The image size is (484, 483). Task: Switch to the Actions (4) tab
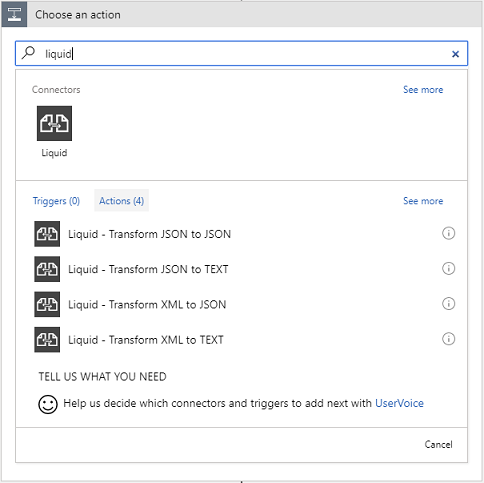pyautogui.click(x=122, y=201)
